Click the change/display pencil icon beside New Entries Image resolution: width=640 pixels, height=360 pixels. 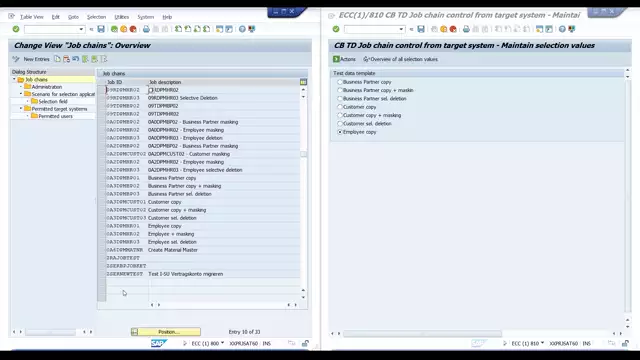pos(16,59)
